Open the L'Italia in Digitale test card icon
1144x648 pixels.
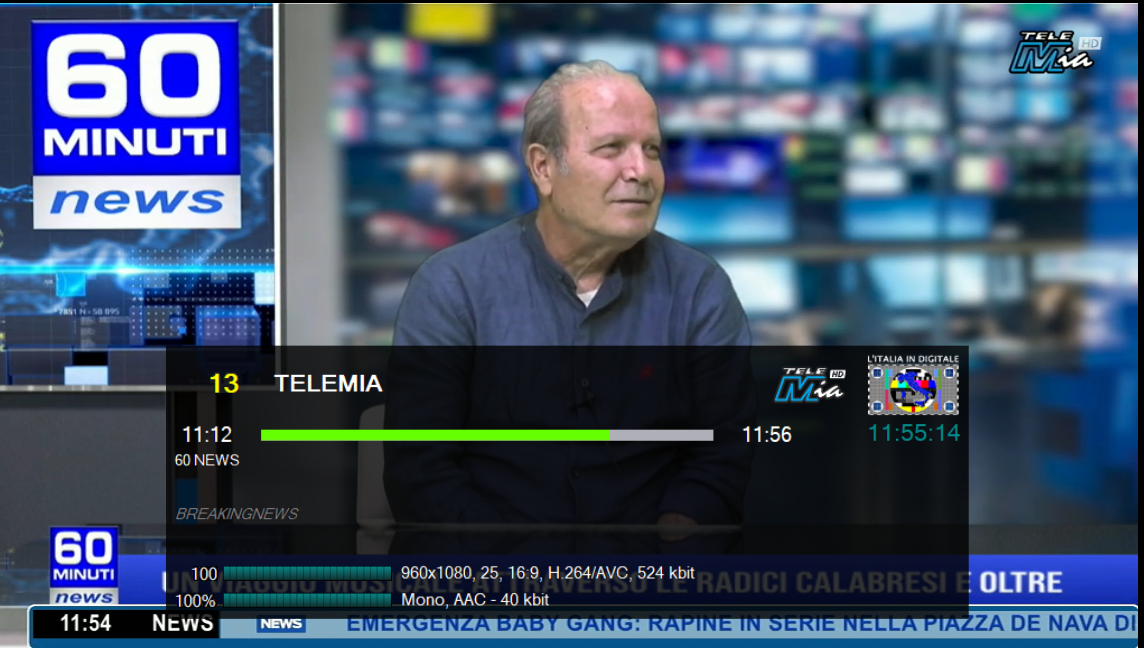[x=913, y=385]
